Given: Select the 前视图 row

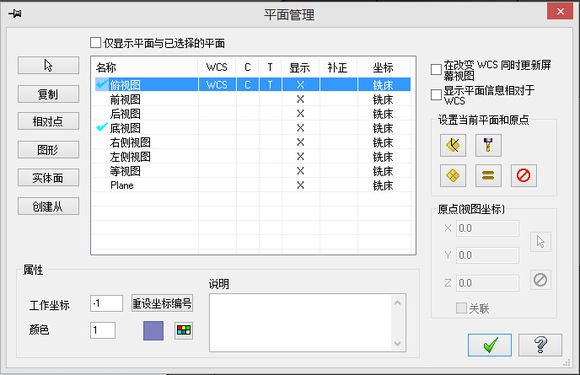Looking at the screenshot, I should click(x=253, y=99).
